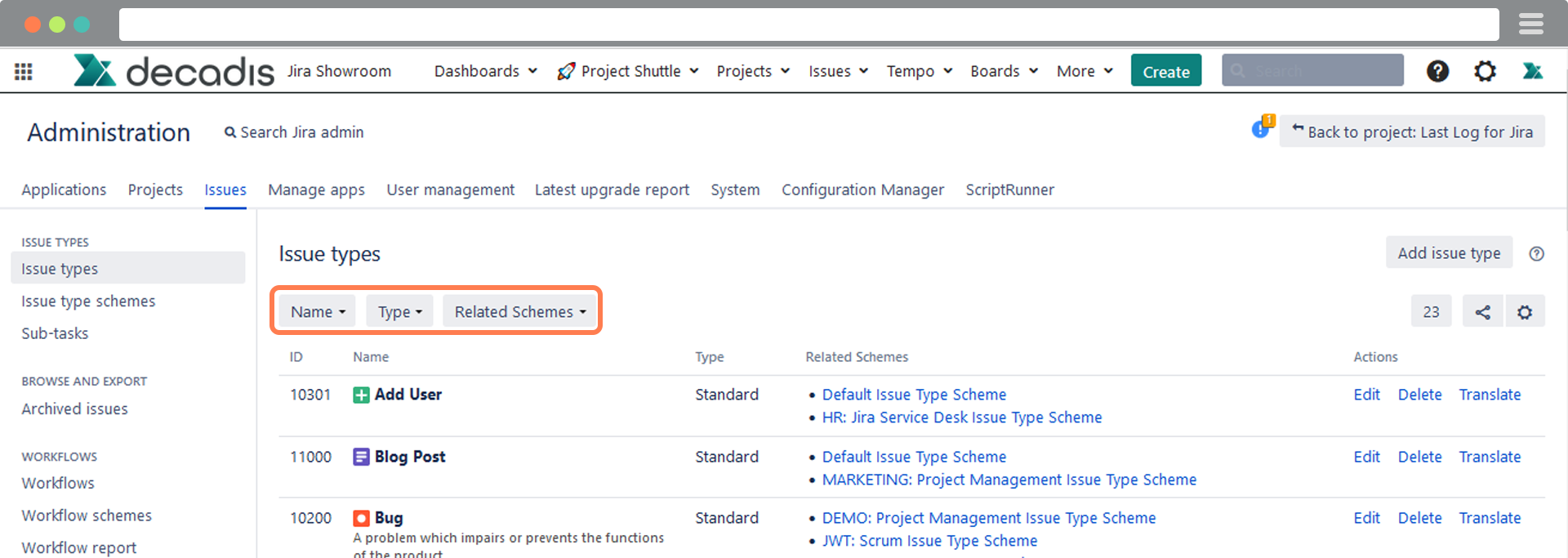1568x558 pixels.
Task: Expand the Related Schemes filter dropdown
Action: click(x=520, y=312)
